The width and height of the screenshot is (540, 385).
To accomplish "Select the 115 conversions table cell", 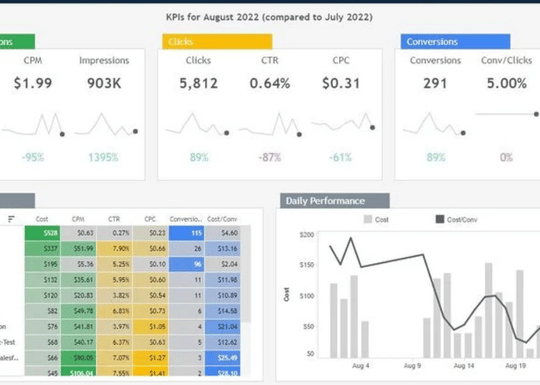I will coord(186,233).
